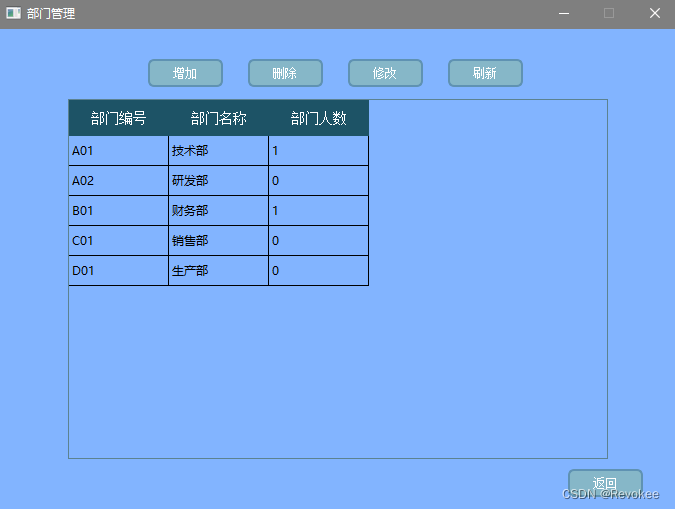
Task: Sort by the 部门人数 column header
Action: [319, 118]
